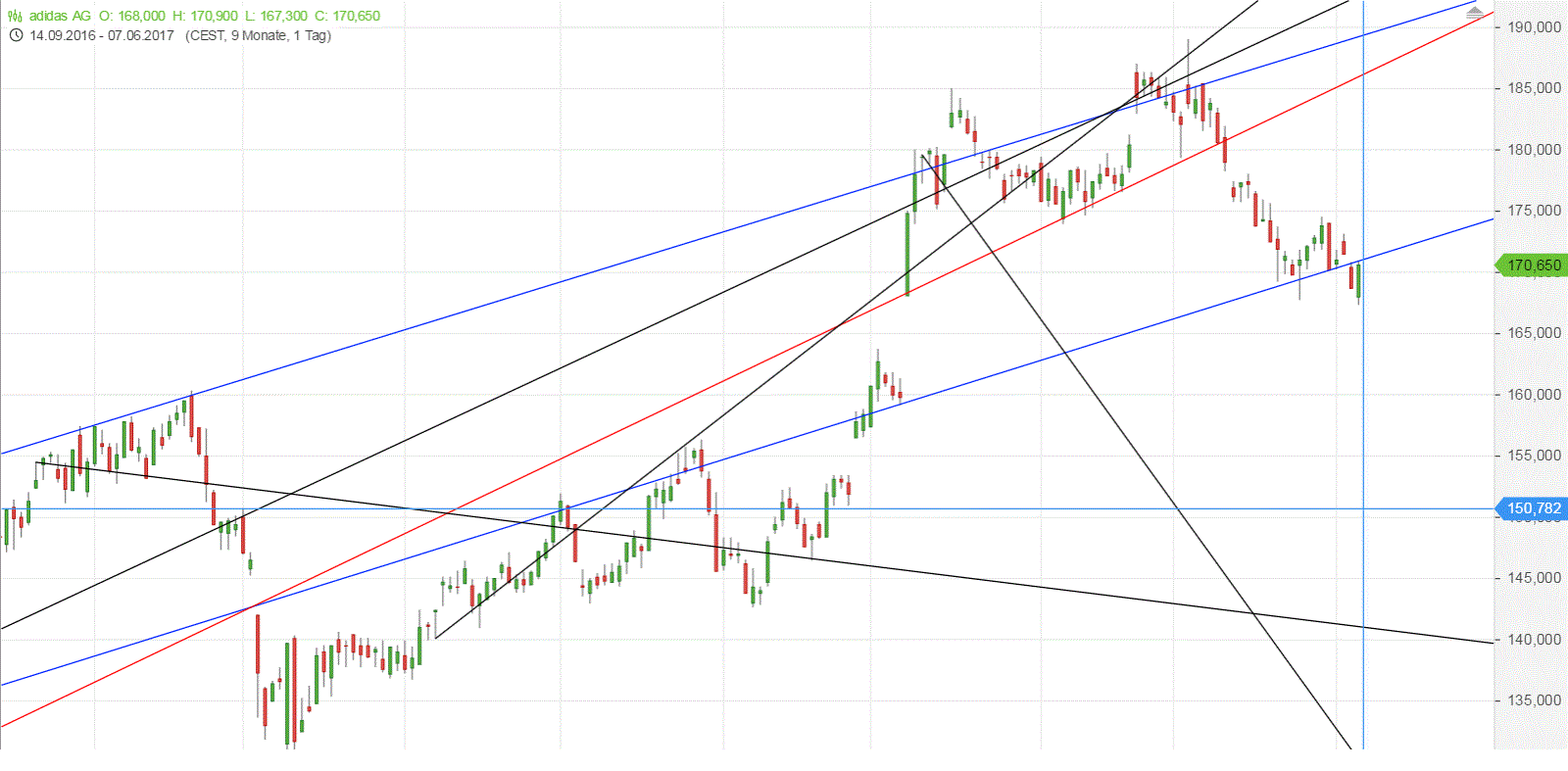Select the adidas AG instrument name

60,16
